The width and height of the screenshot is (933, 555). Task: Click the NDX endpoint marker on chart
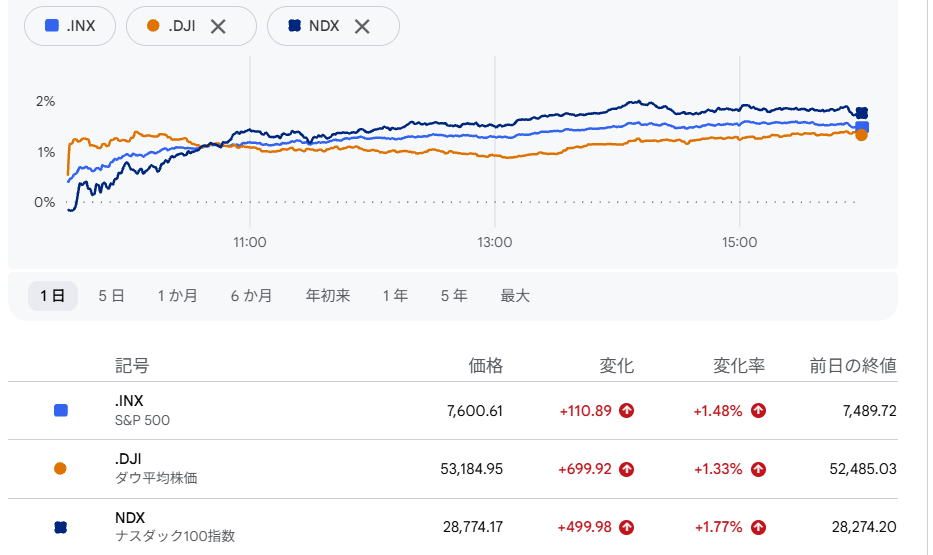pos(862,113)
